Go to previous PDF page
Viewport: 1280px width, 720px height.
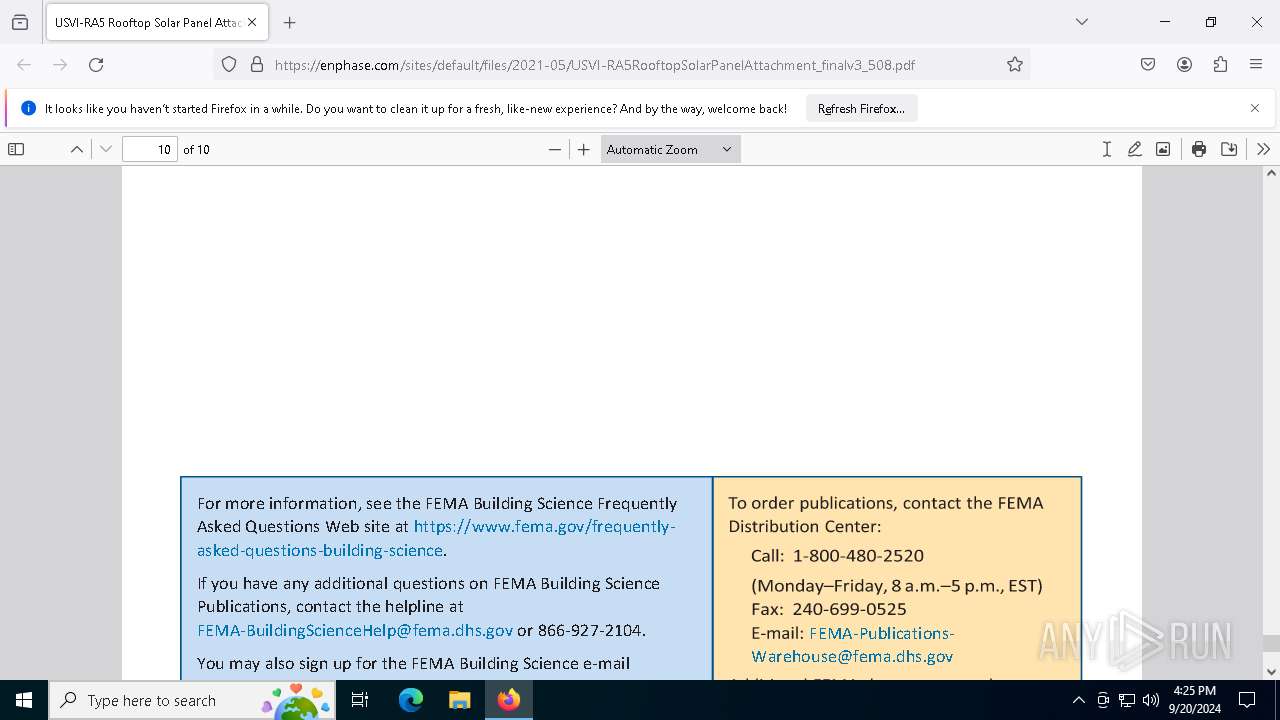pyautogui.click(x=77, y=149)
